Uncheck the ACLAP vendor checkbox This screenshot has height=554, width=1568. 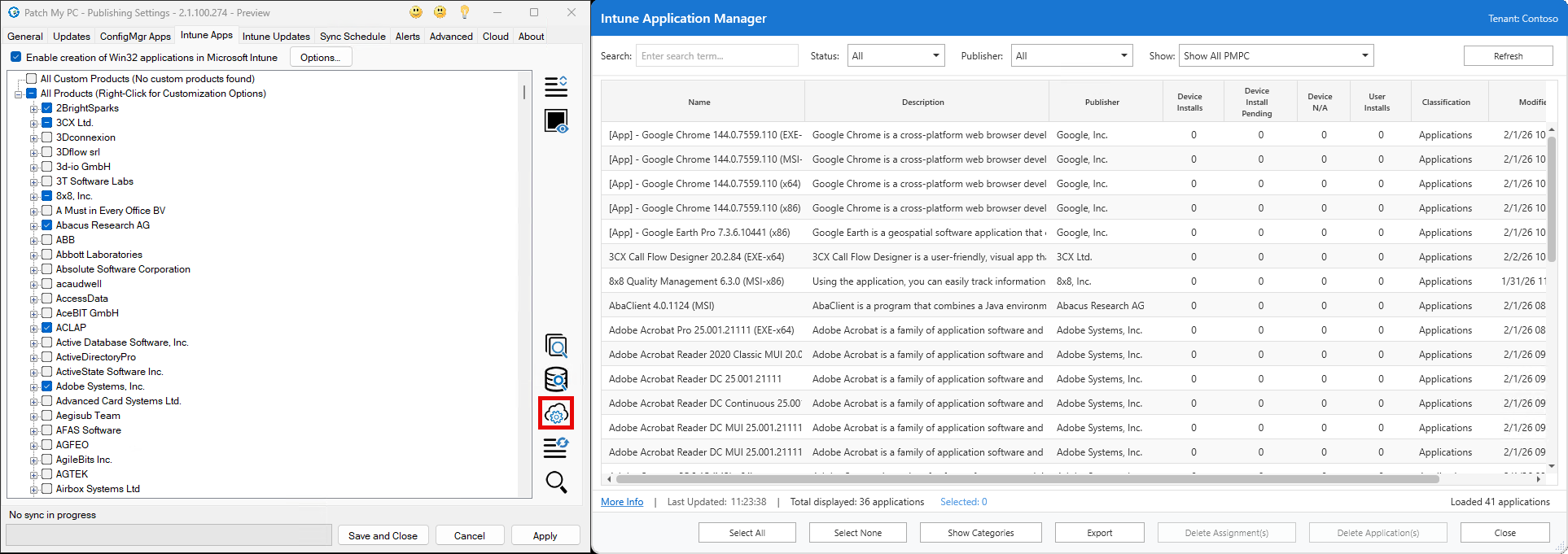pyautogui.click(x=46, y=328)
